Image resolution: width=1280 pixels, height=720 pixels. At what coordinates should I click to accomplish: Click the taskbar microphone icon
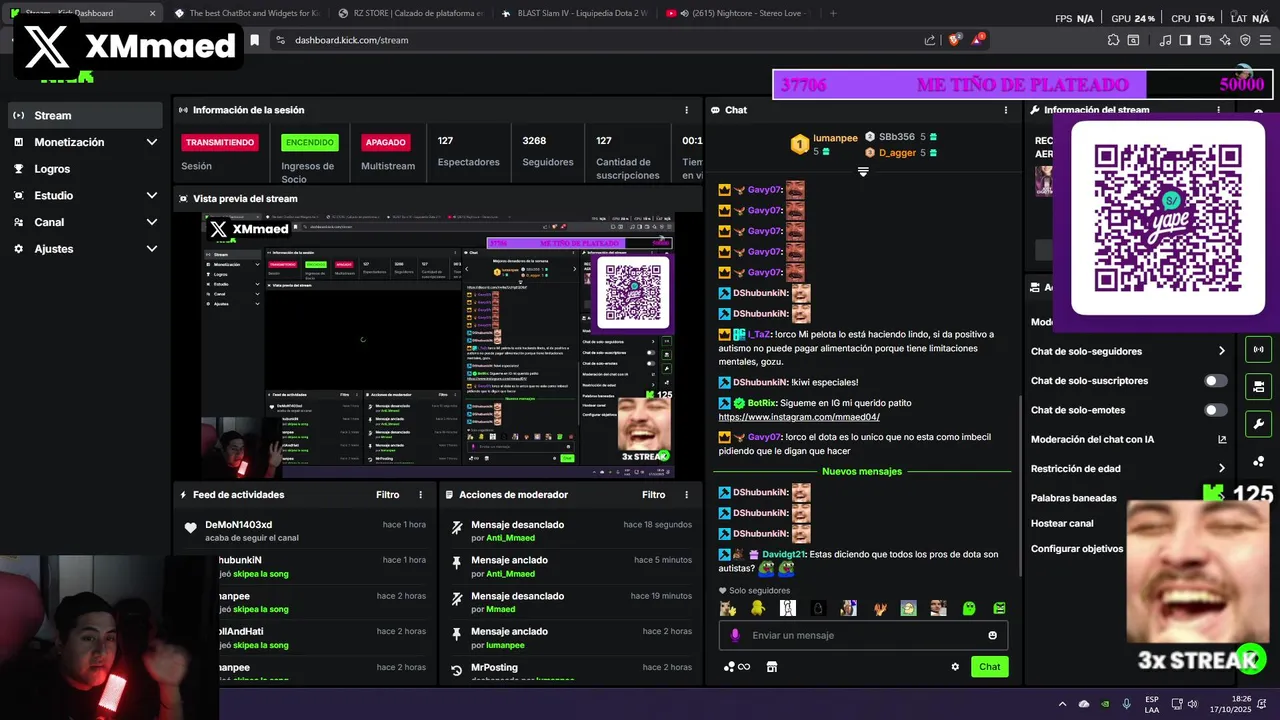click(1127, 704)
